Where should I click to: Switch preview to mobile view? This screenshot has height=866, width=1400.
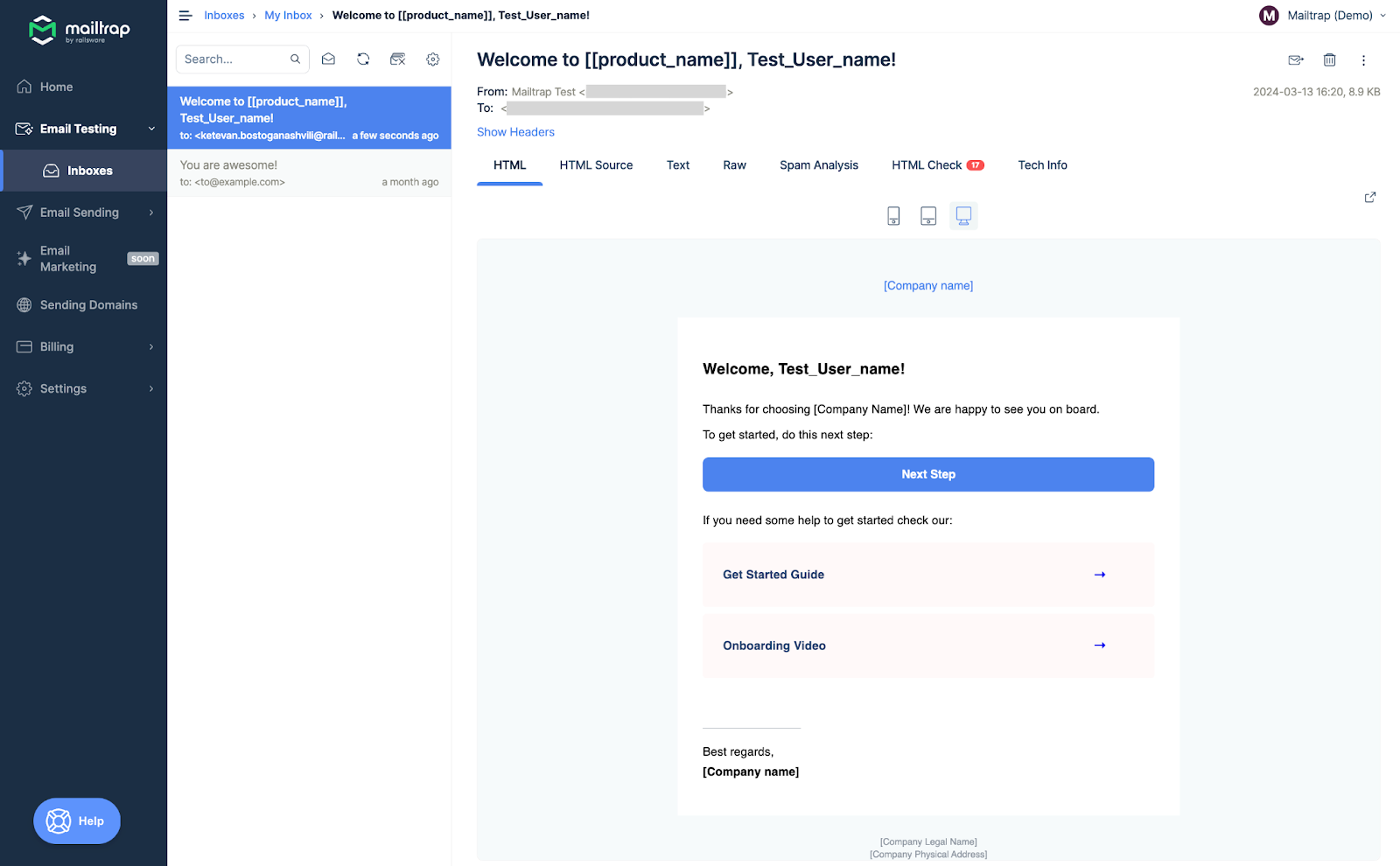tap(892, 215)
